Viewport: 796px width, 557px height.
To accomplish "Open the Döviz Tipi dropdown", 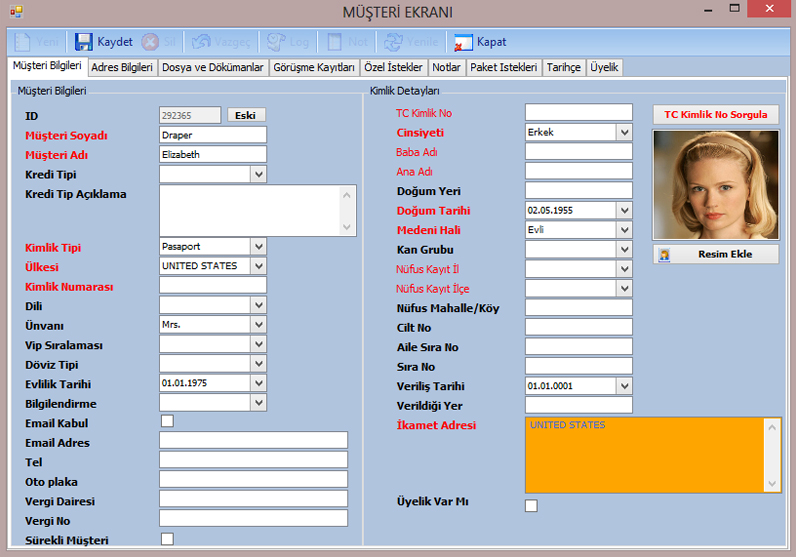I will pos(258,364).
